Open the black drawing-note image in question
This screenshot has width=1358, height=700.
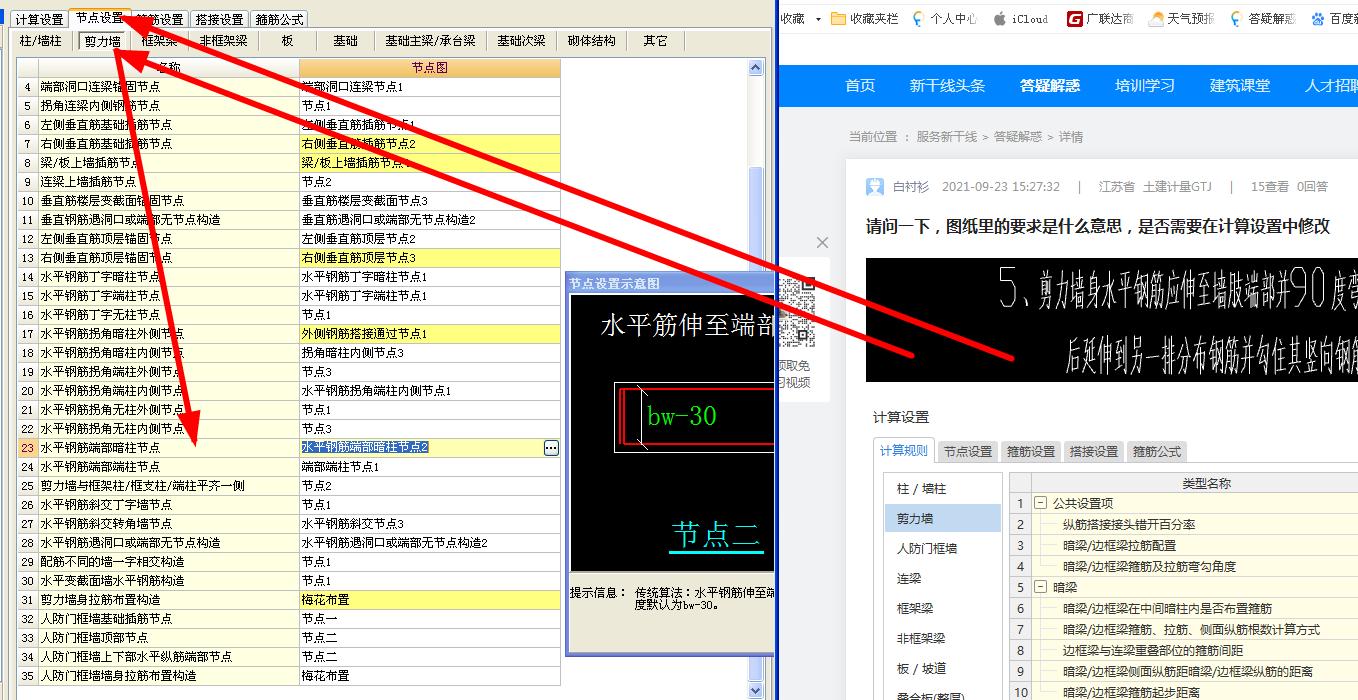(x=1112, y=320)
